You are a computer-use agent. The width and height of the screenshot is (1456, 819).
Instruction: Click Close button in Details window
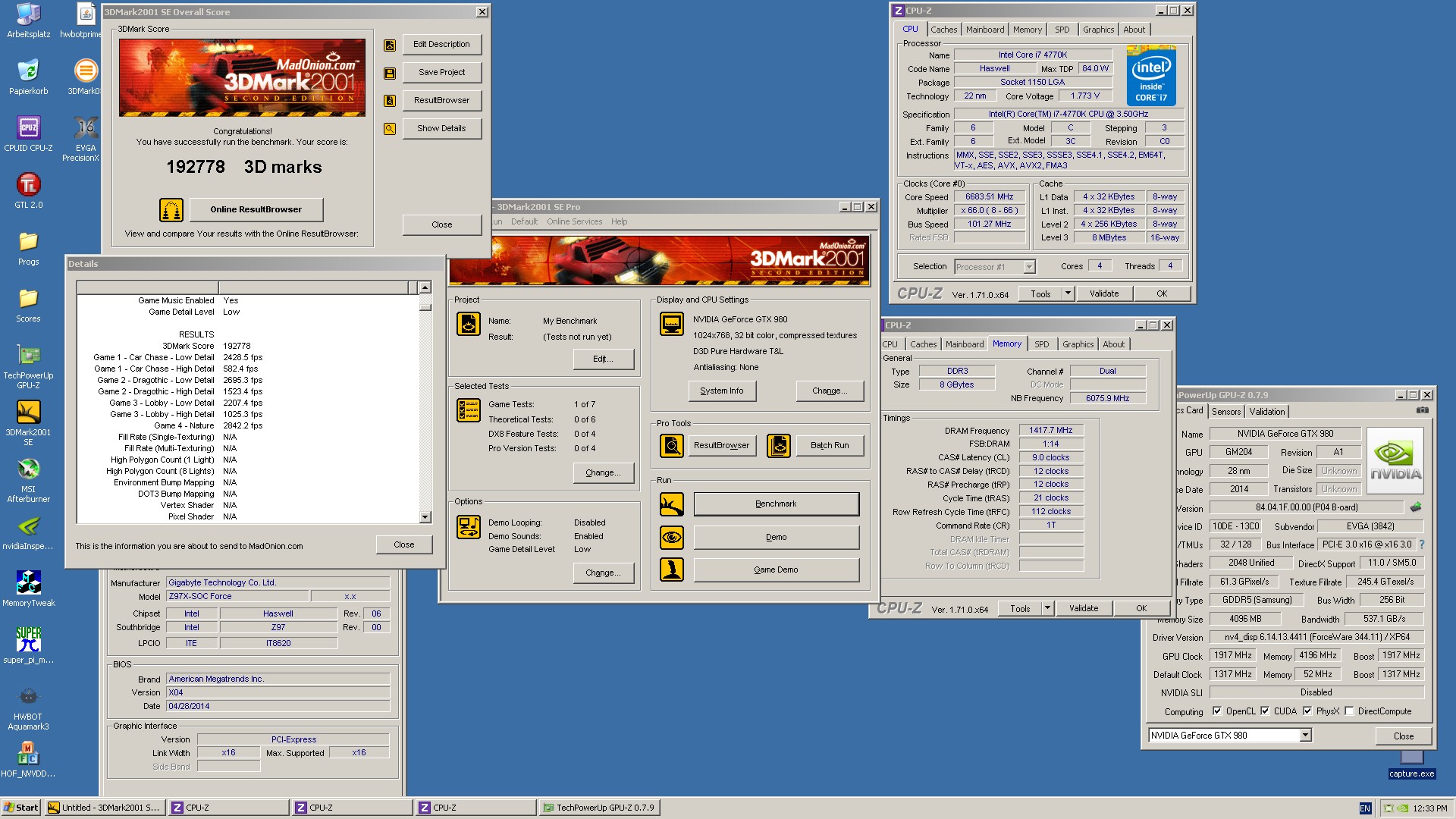coord(403,544)
